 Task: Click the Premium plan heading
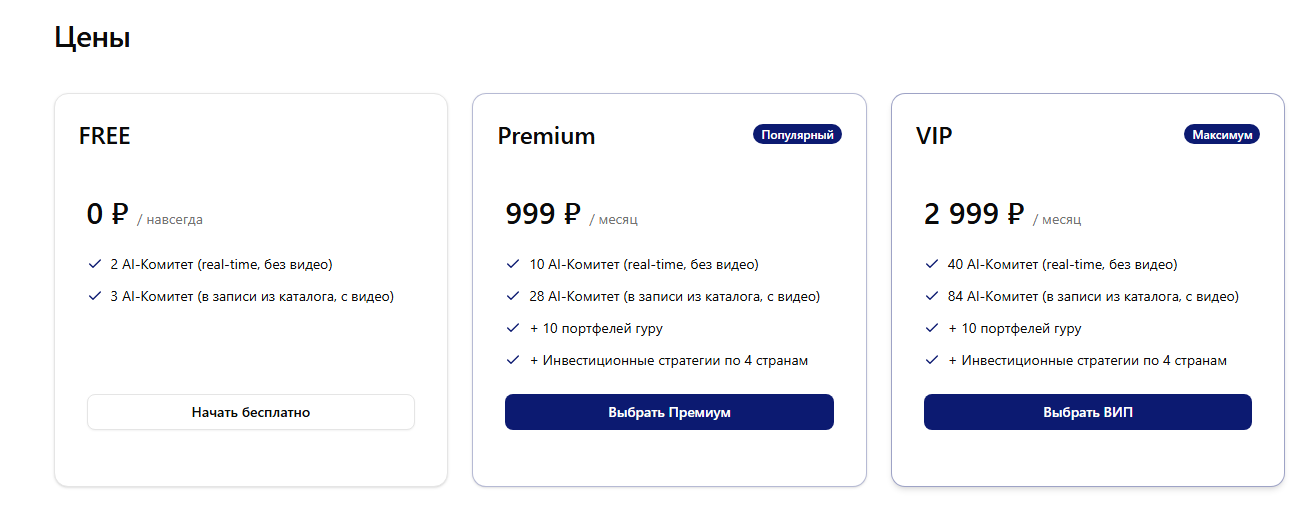[x=546, y=136]
